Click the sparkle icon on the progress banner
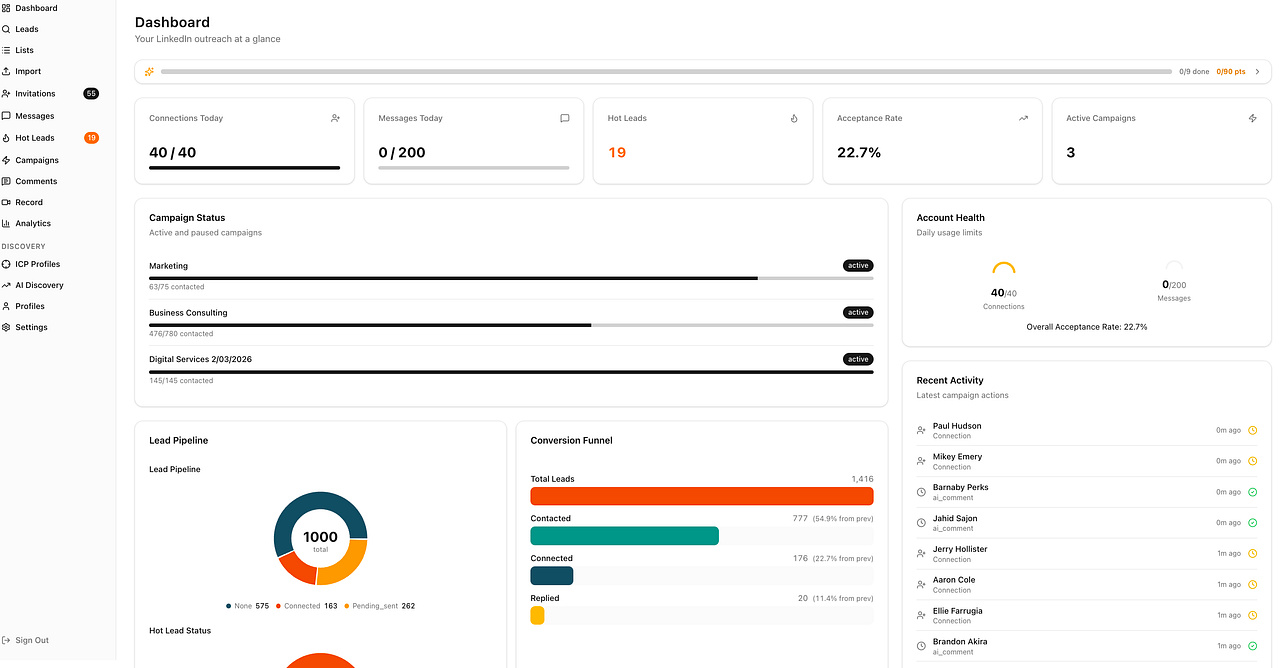This screenshot has width=1280, height=668. click(x=149, y=72)
